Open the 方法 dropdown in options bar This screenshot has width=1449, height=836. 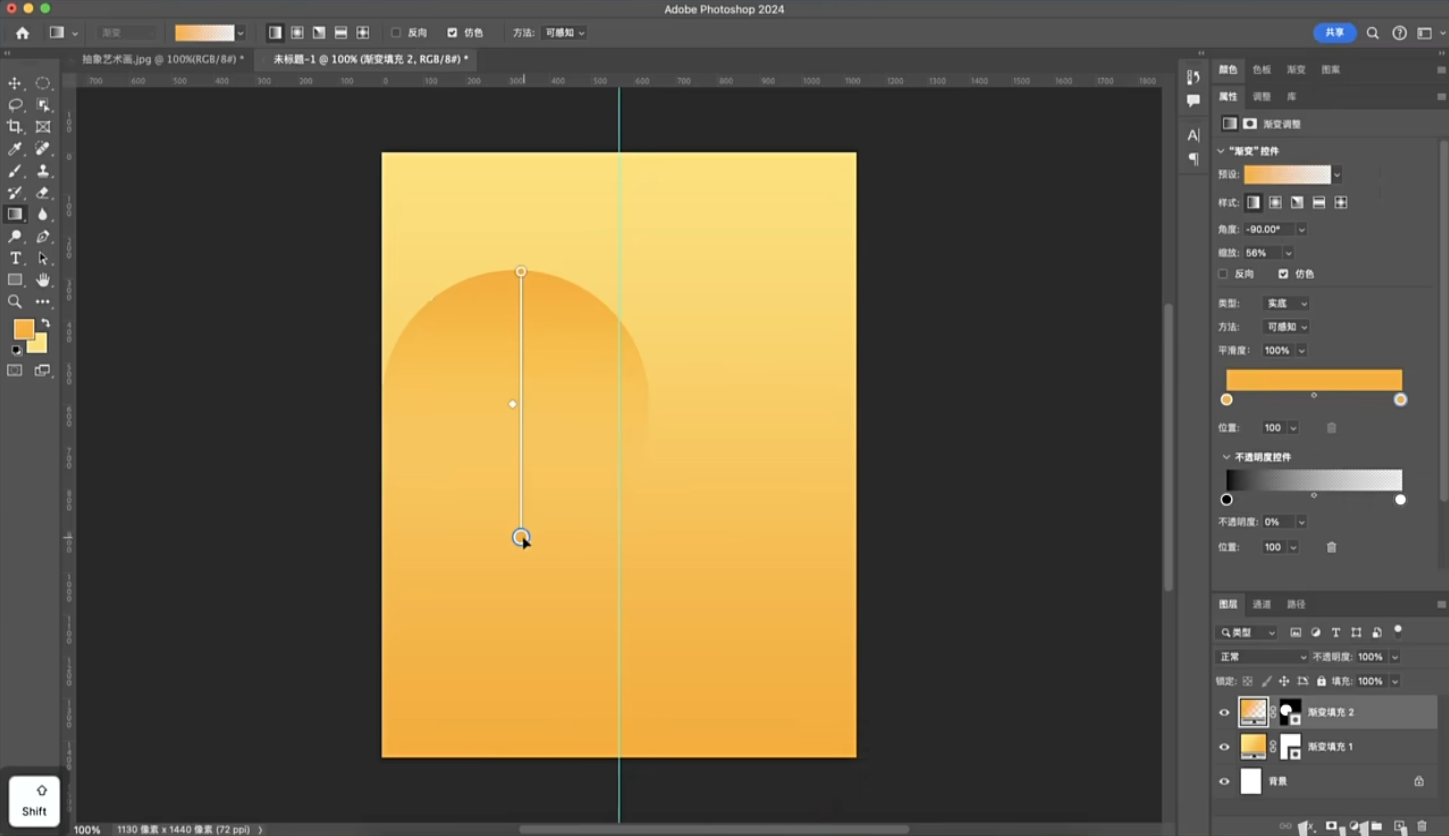(x=565, y=33)
